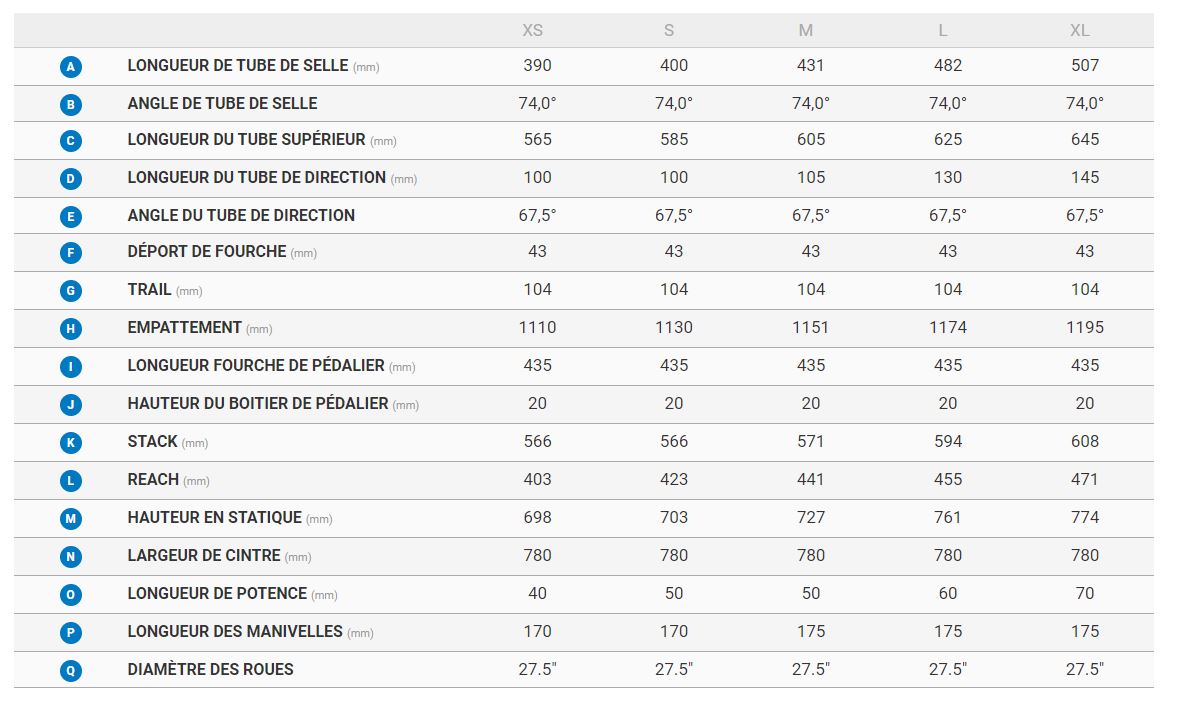Click the Angle du tube de direction label
Viewport: 1183px width, 711px height.
click(x=241, y=215)
